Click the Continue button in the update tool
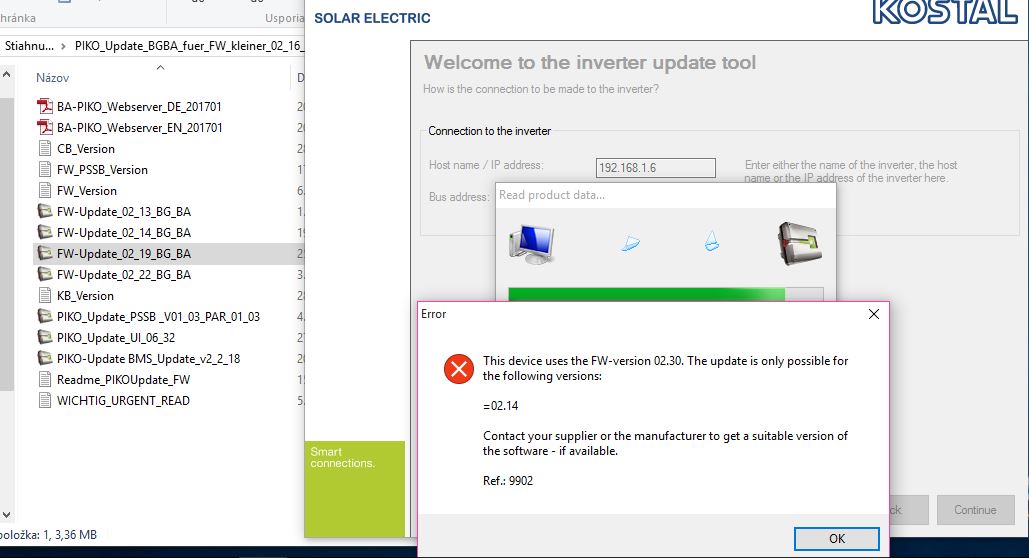The width and height of the screenshot is (1029, 558). pyautogui.click(x=975, y=509)
